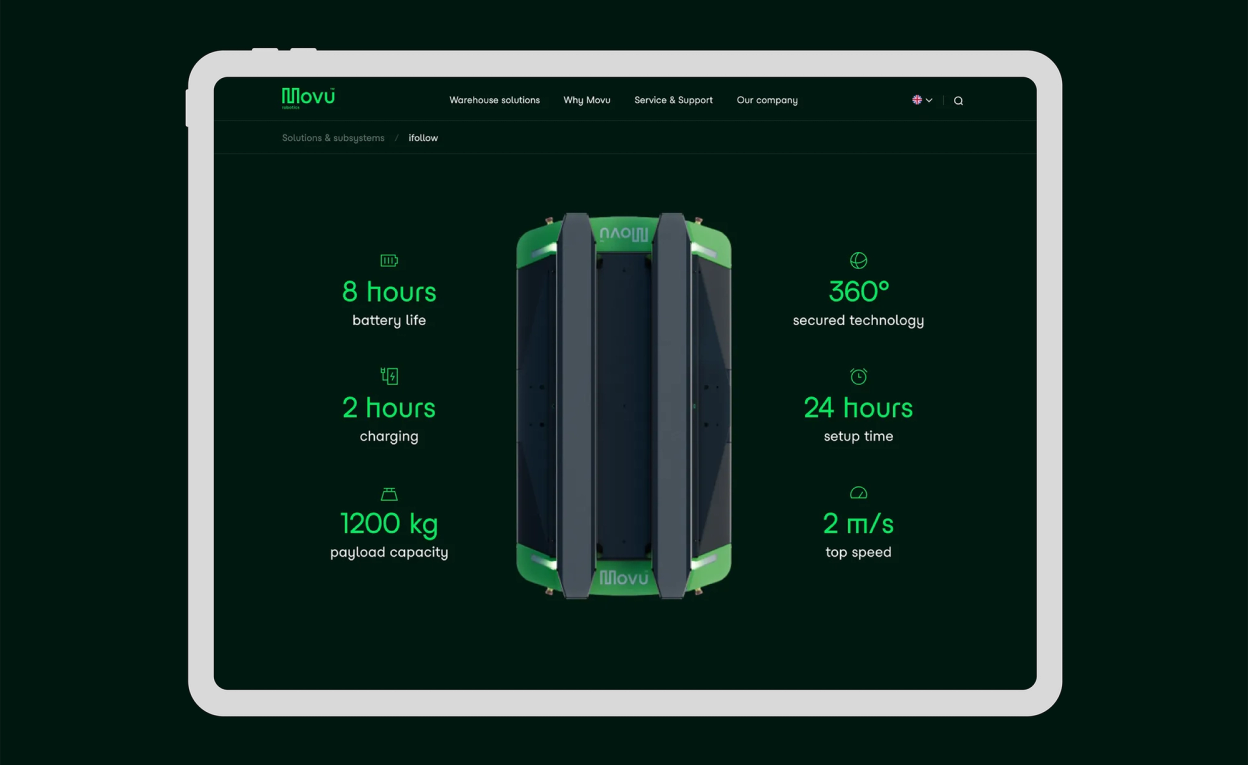This screenshot has height=765, width=1248.
Task: Click the "battery life" label
Action: point(389,321)
